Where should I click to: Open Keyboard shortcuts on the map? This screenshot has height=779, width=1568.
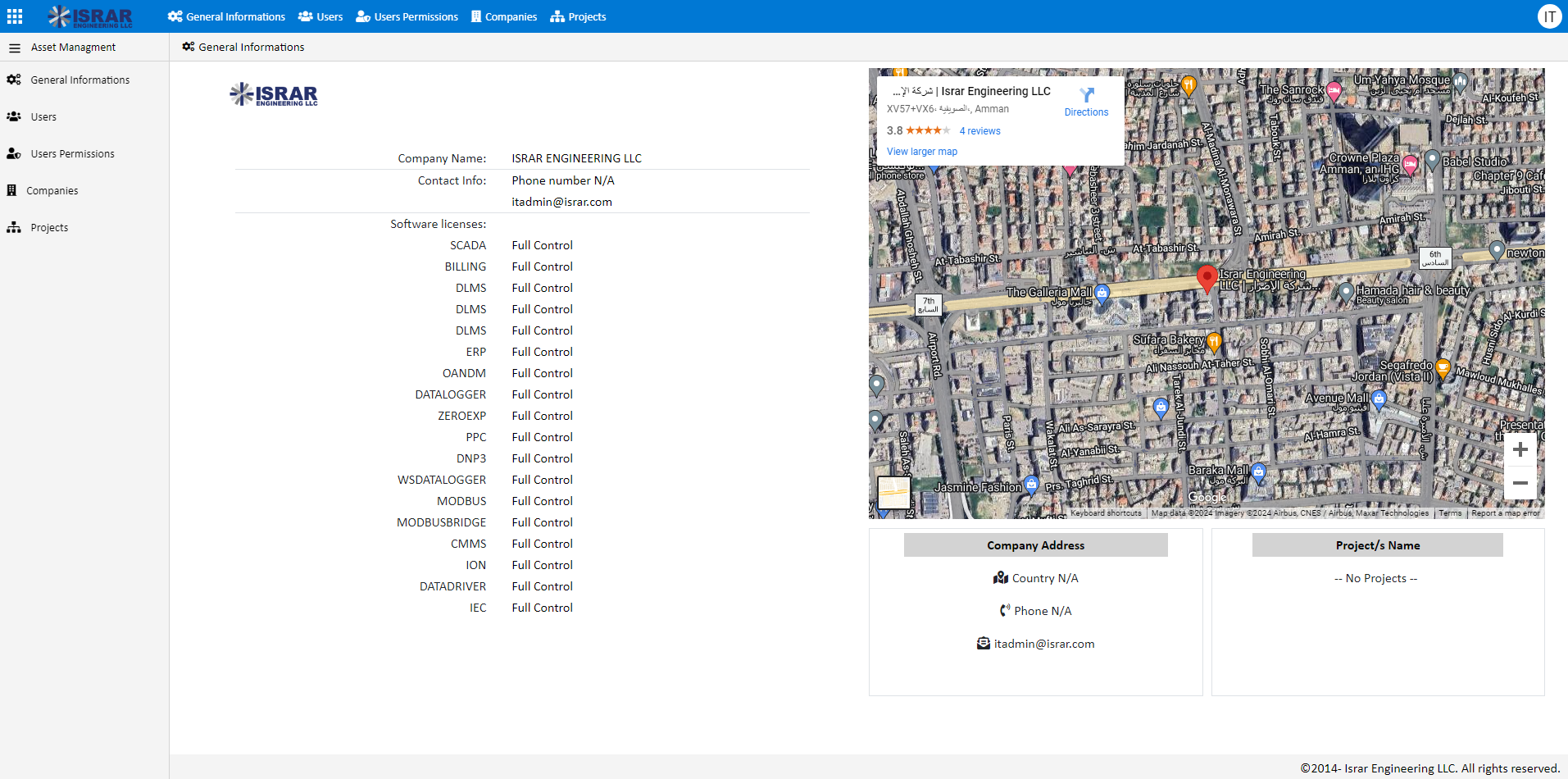pyautogui.click(x=1105, y=513)
